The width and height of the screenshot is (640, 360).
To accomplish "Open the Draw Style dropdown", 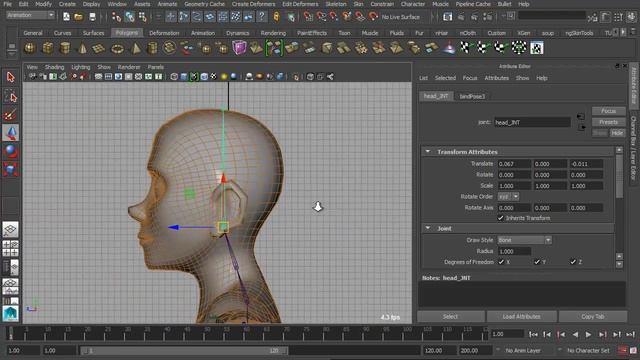I will coord(524,240).
